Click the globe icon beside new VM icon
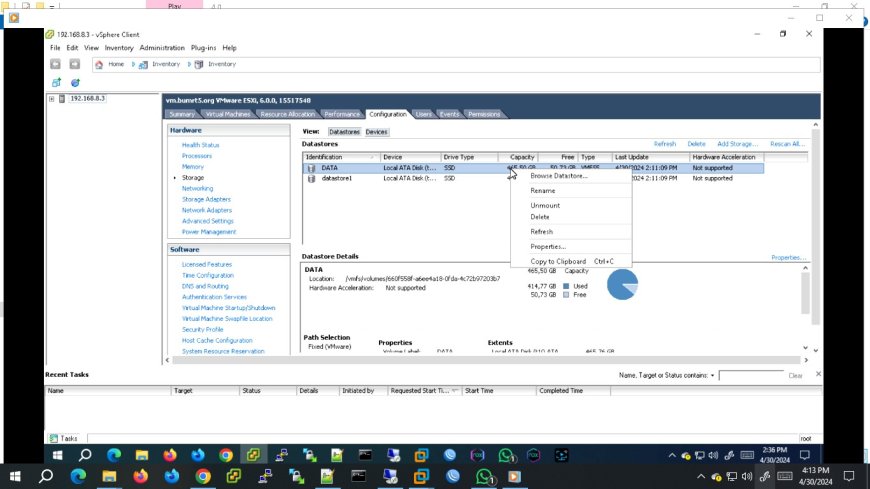870x489 pixels. tap(75, 83)
